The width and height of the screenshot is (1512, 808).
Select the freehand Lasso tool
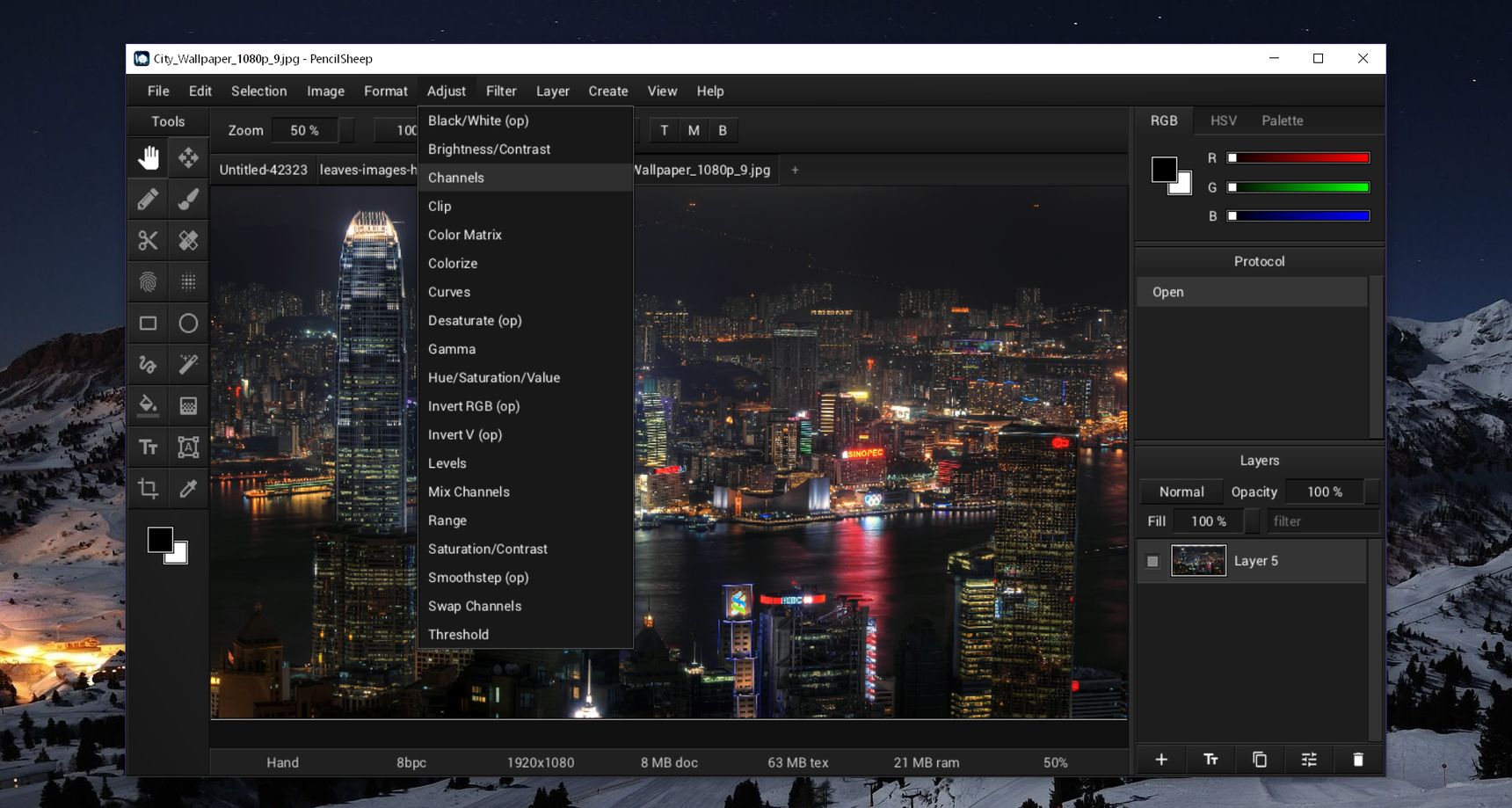[148, 365]
